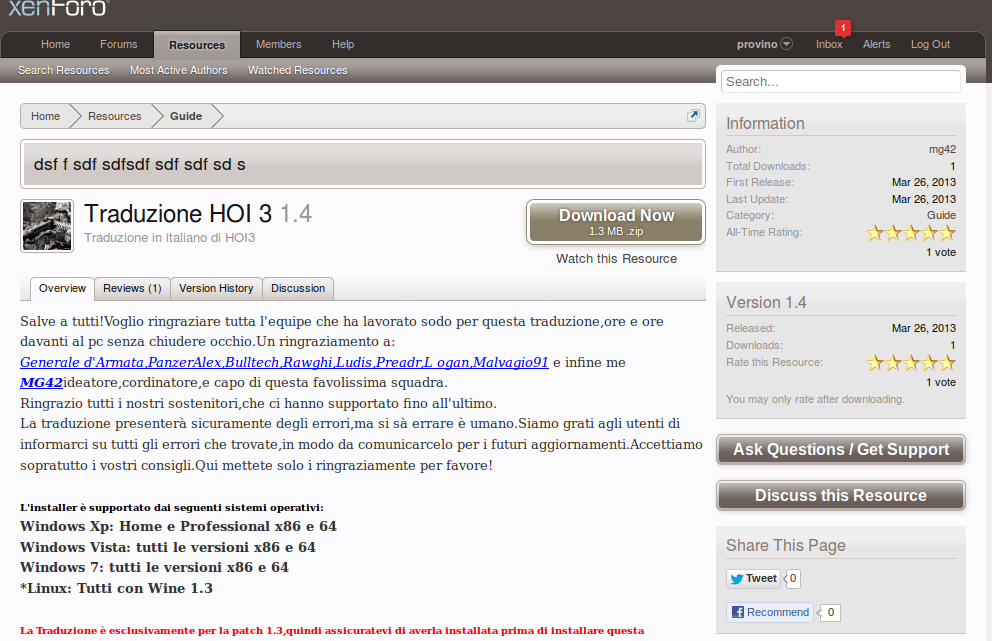Click the 'Windows Xp: Home e Professional' line
Screen dimensions: 992x641
[178, 526]
